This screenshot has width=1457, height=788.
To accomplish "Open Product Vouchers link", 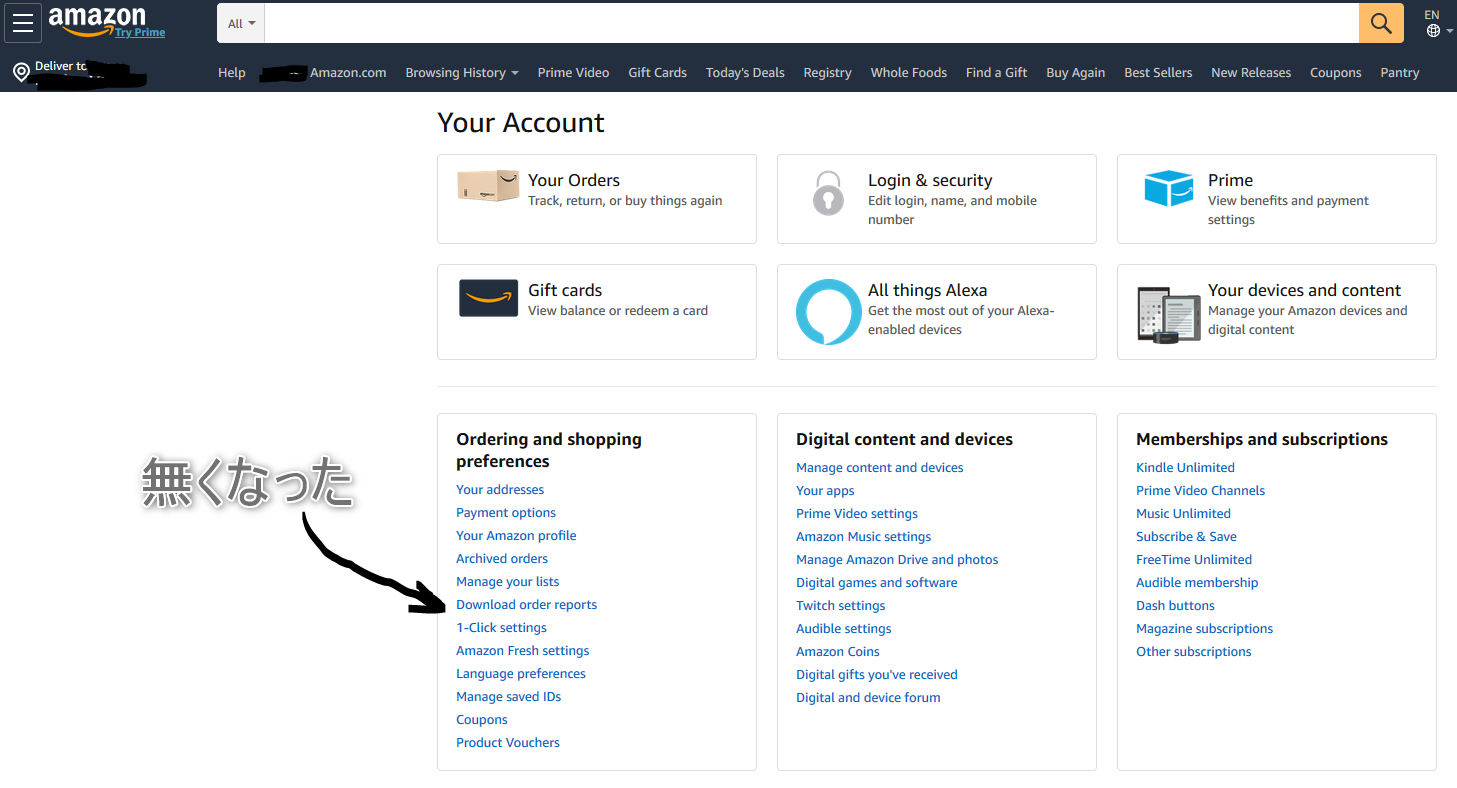I will click(508, 743).
